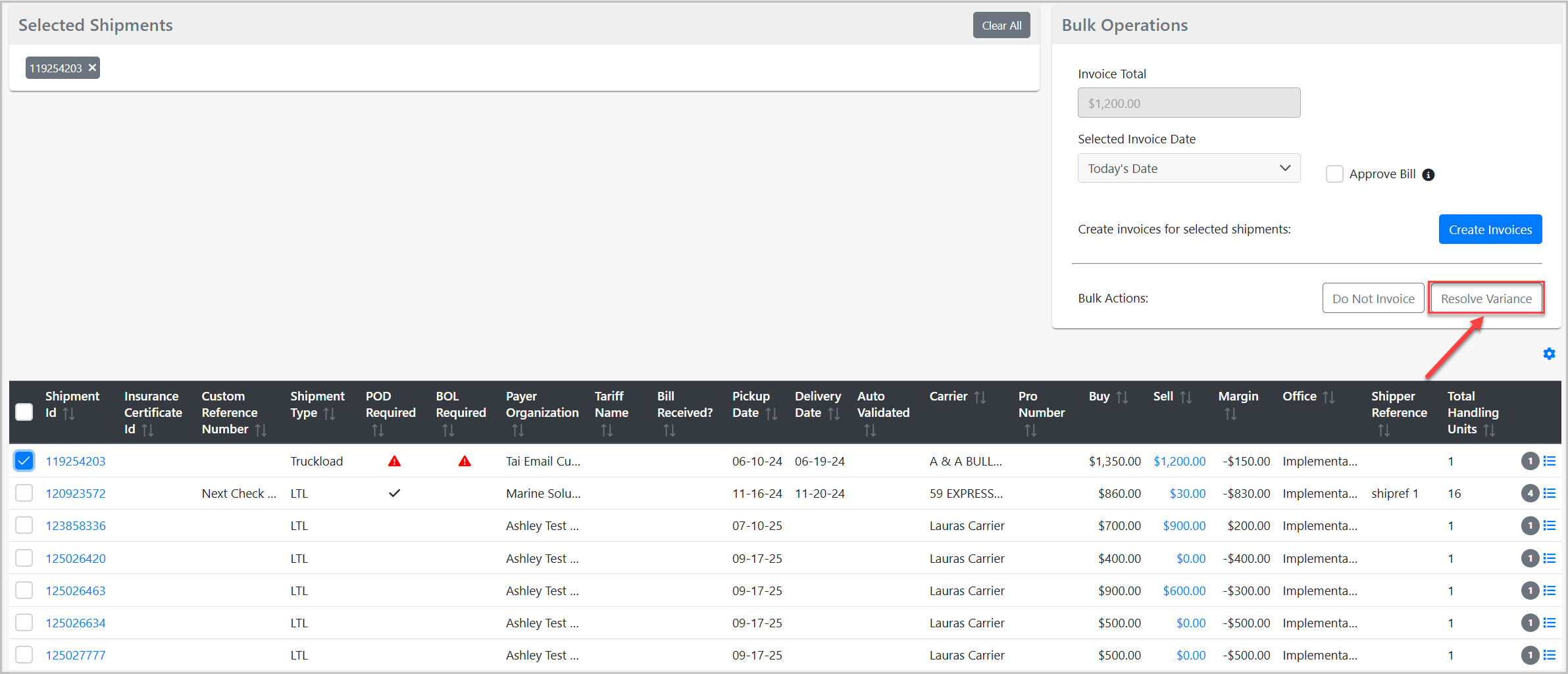Click the count badge on shipment 120923572 row
Image resolution: width=1568 pixels, height=674 pixels.
[1530, 493]
